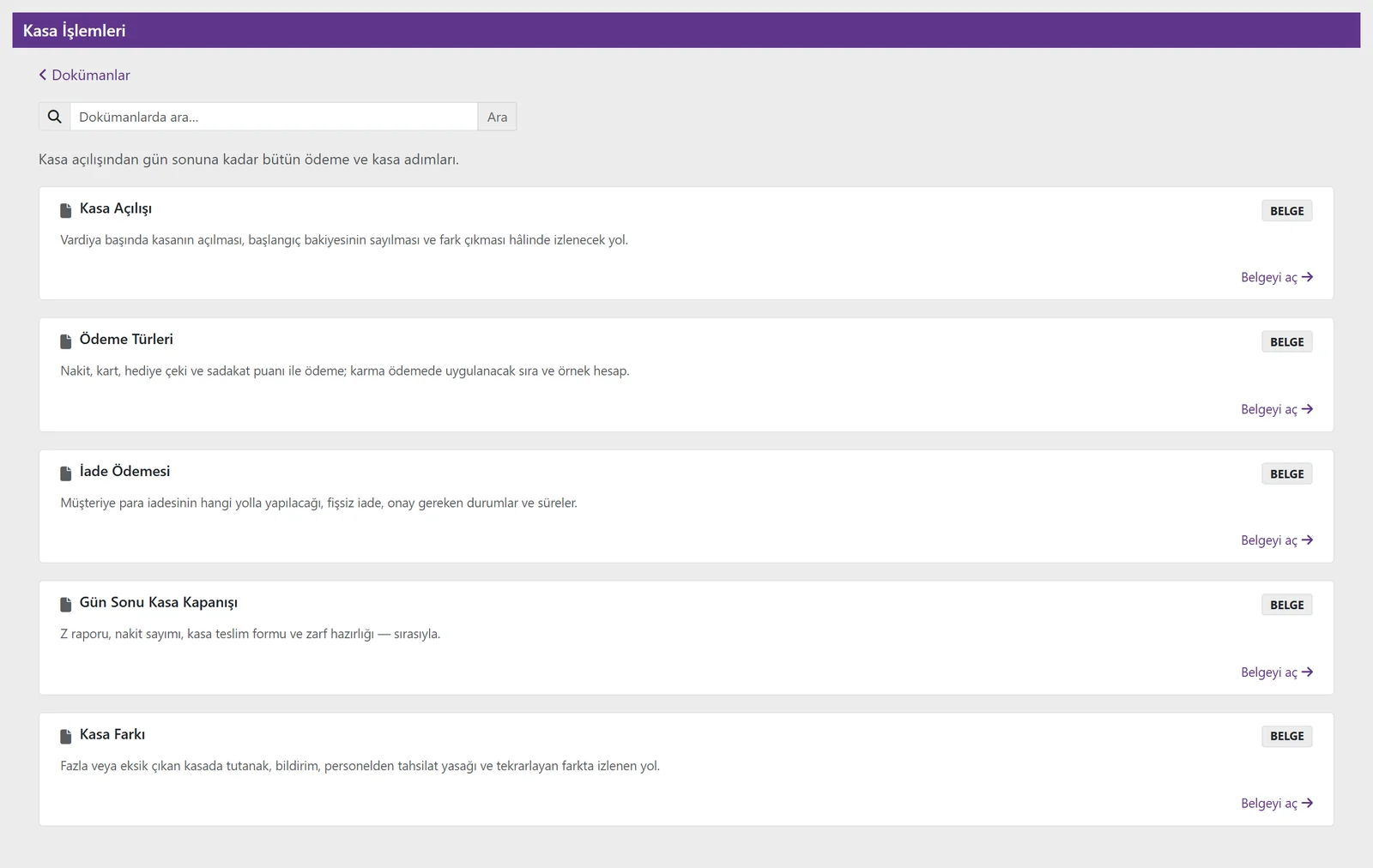Click Belgeyi aç for Gün Sonu Kasa Kapanışı
Viewport: 1373px width, 868px height.
pyautogui.click(x=1277, y=672)
